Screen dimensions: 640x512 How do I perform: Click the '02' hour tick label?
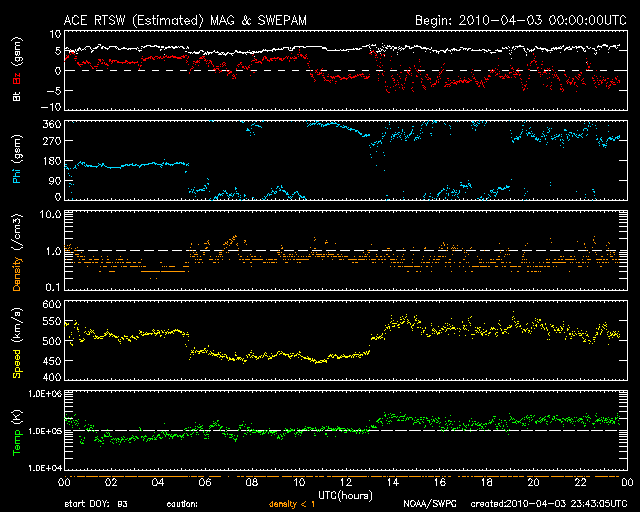pyautogui.click(x=111, y=483)
